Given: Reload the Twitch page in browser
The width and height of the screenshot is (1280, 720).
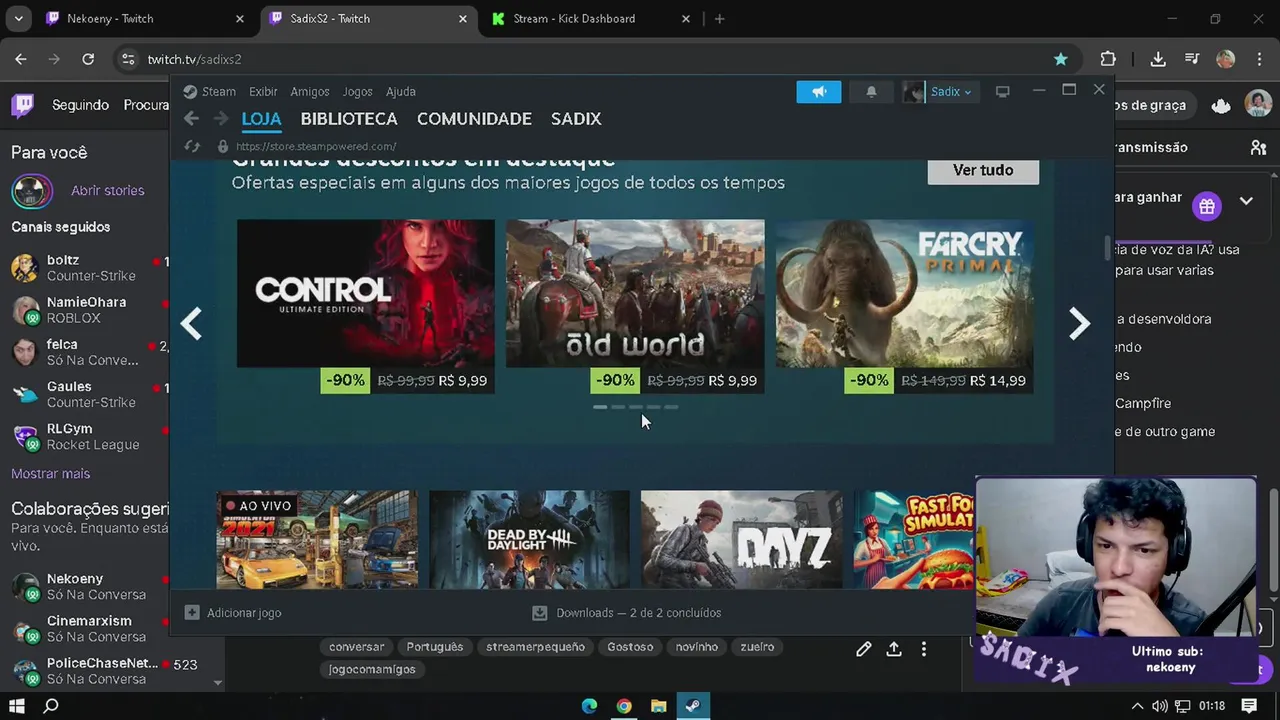Looking at the screenshot, I should tap(88, 59).
